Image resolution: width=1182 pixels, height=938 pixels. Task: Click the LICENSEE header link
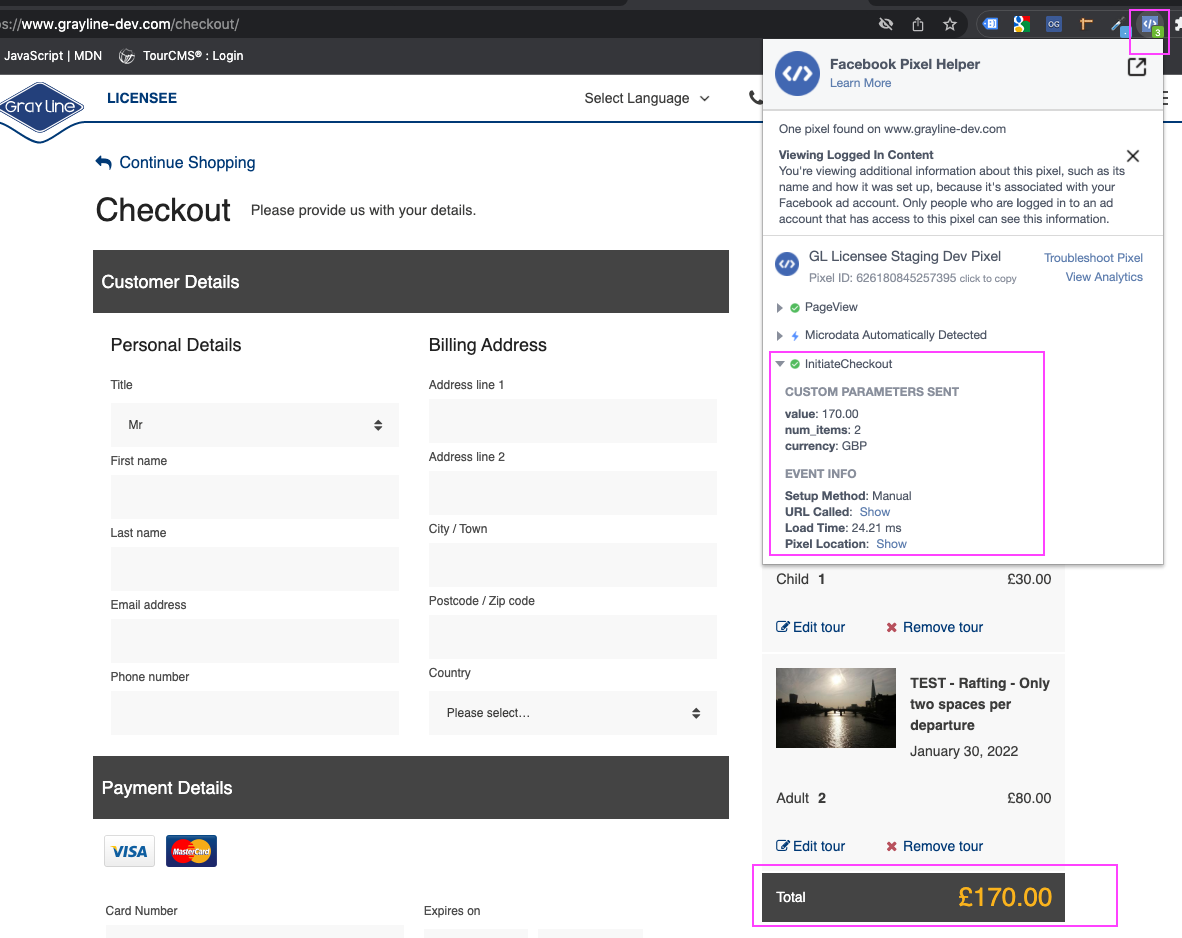(142, 98)
